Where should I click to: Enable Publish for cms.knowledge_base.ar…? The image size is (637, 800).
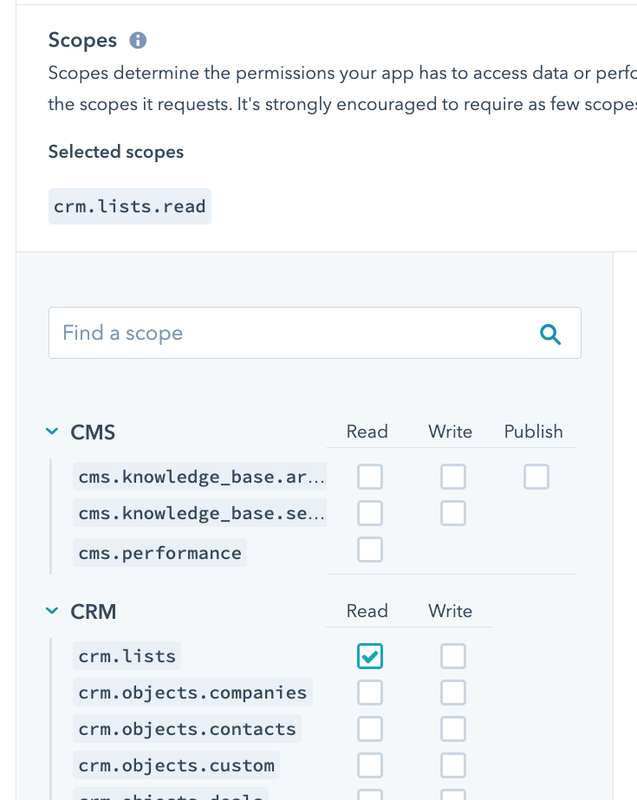coord(536,477)
